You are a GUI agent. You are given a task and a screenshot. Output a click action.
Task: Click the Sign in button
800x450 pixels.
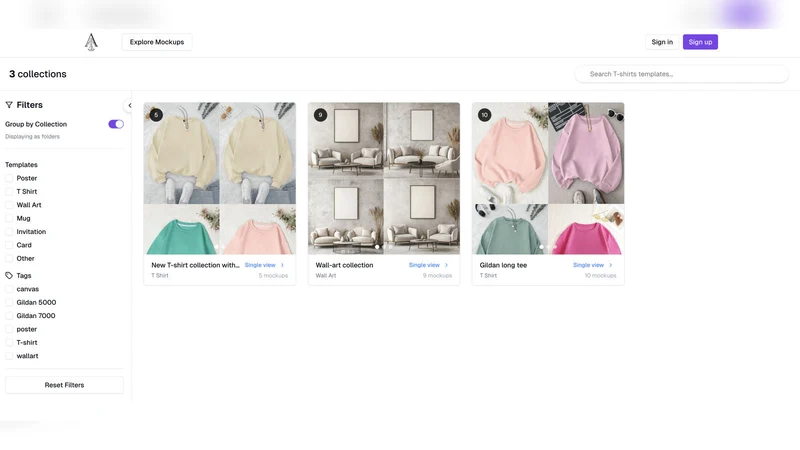pos(662,42)
